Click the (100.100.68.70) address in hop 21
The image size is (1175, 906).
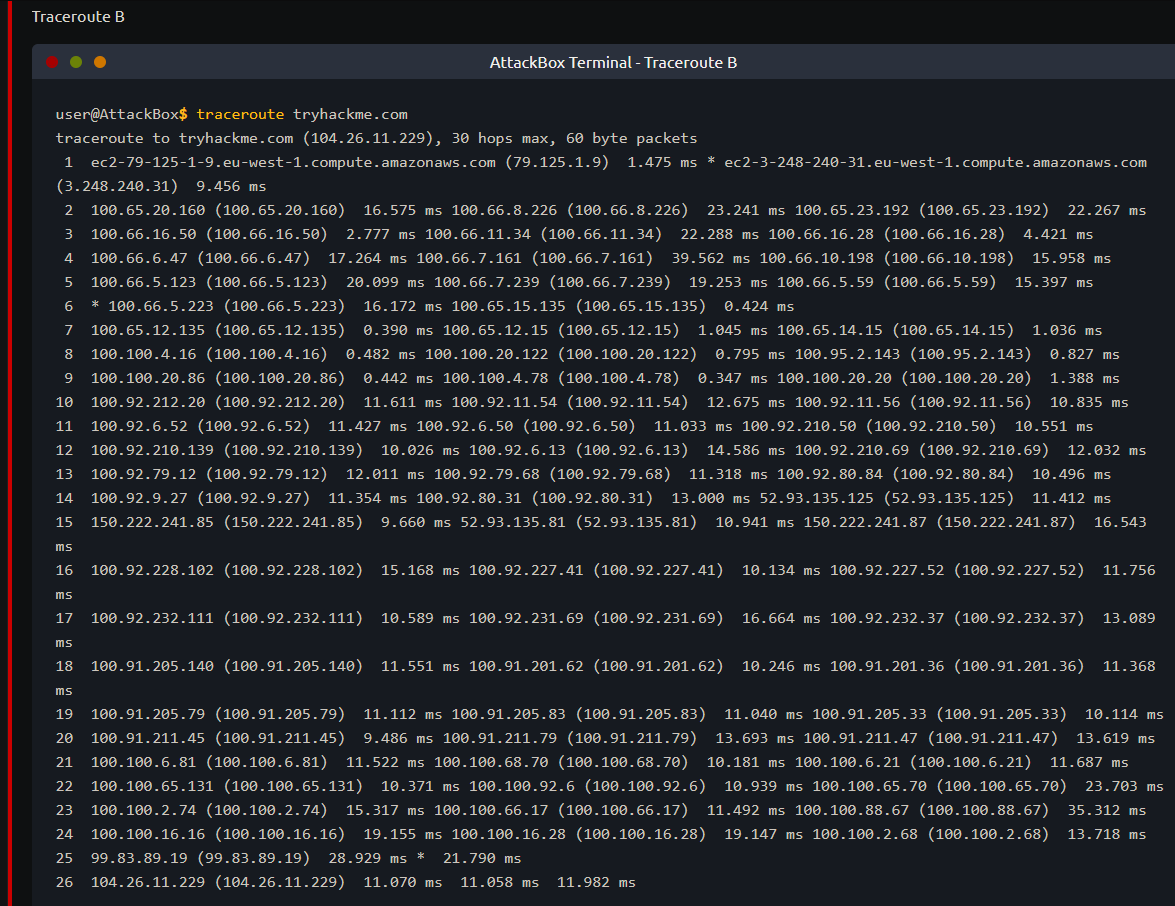coord(623,762)
